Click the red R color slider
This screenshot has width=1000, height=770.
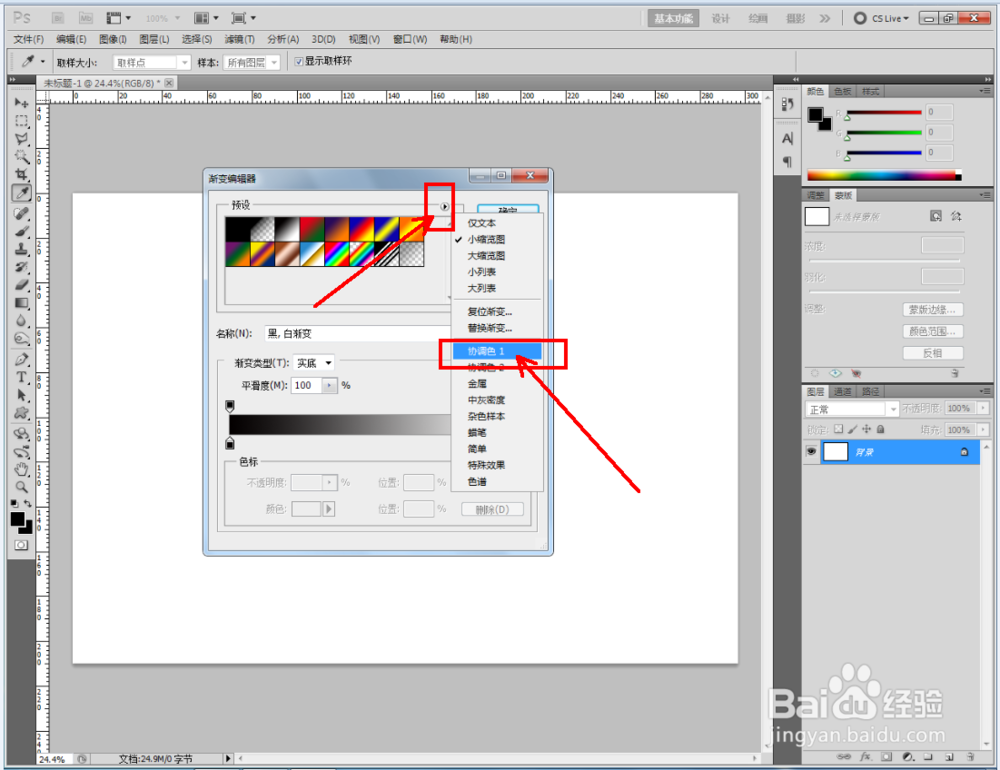point(884,112)
